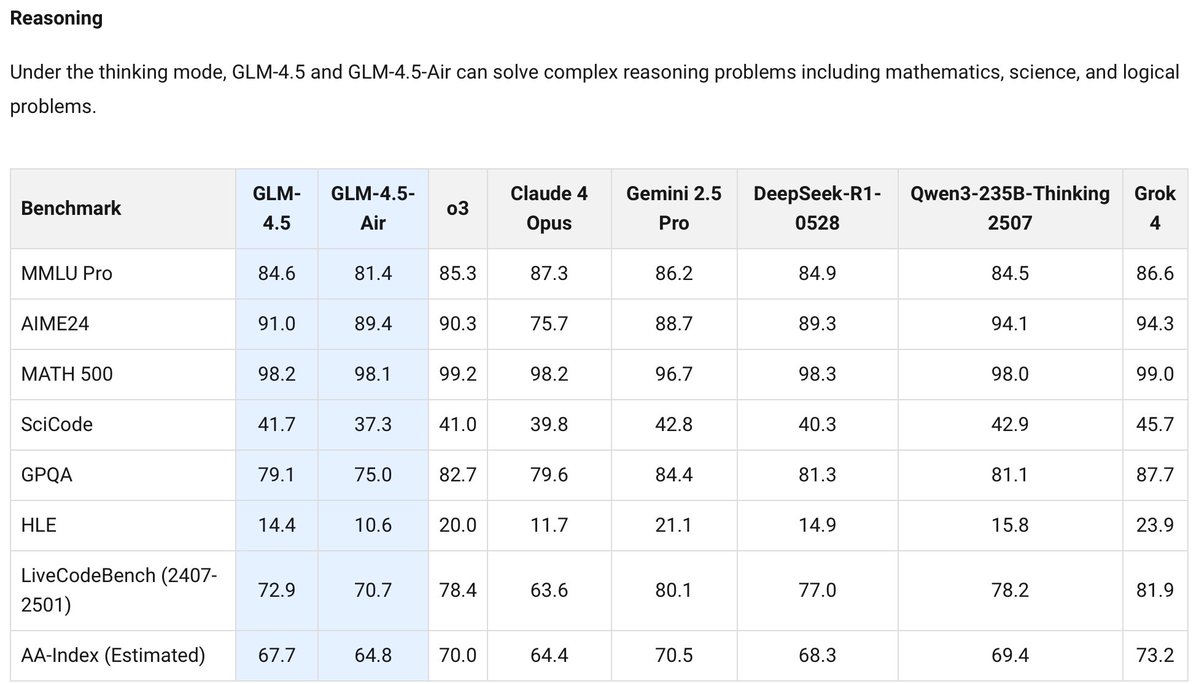Select the GPQA row label
This screenshot has height=684, width=1199.
(47, 475)
